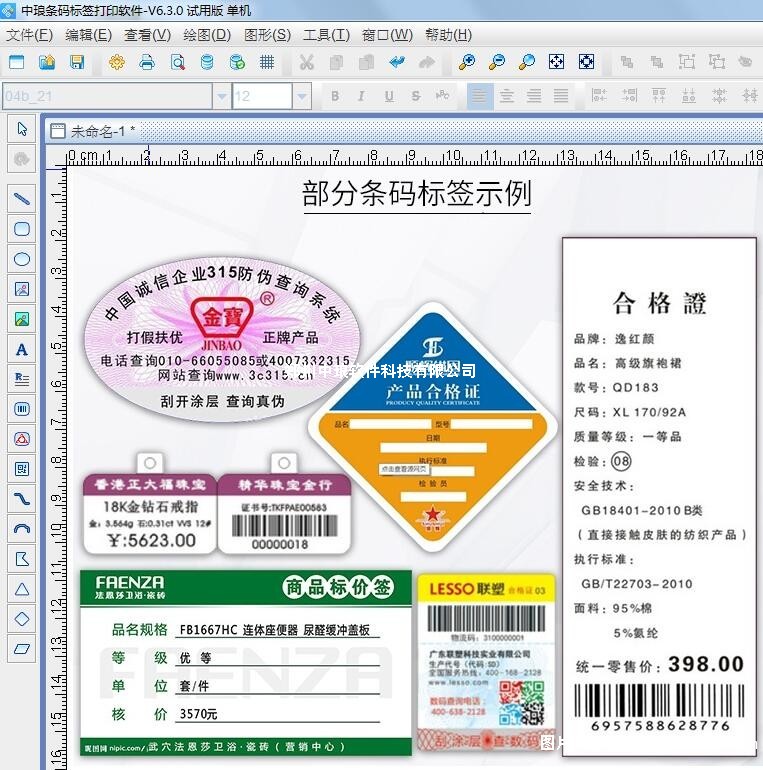Image resolution: width=763 pixels, height=770 pixels.
Task: Select the text tool A
Action: [22, 349]
